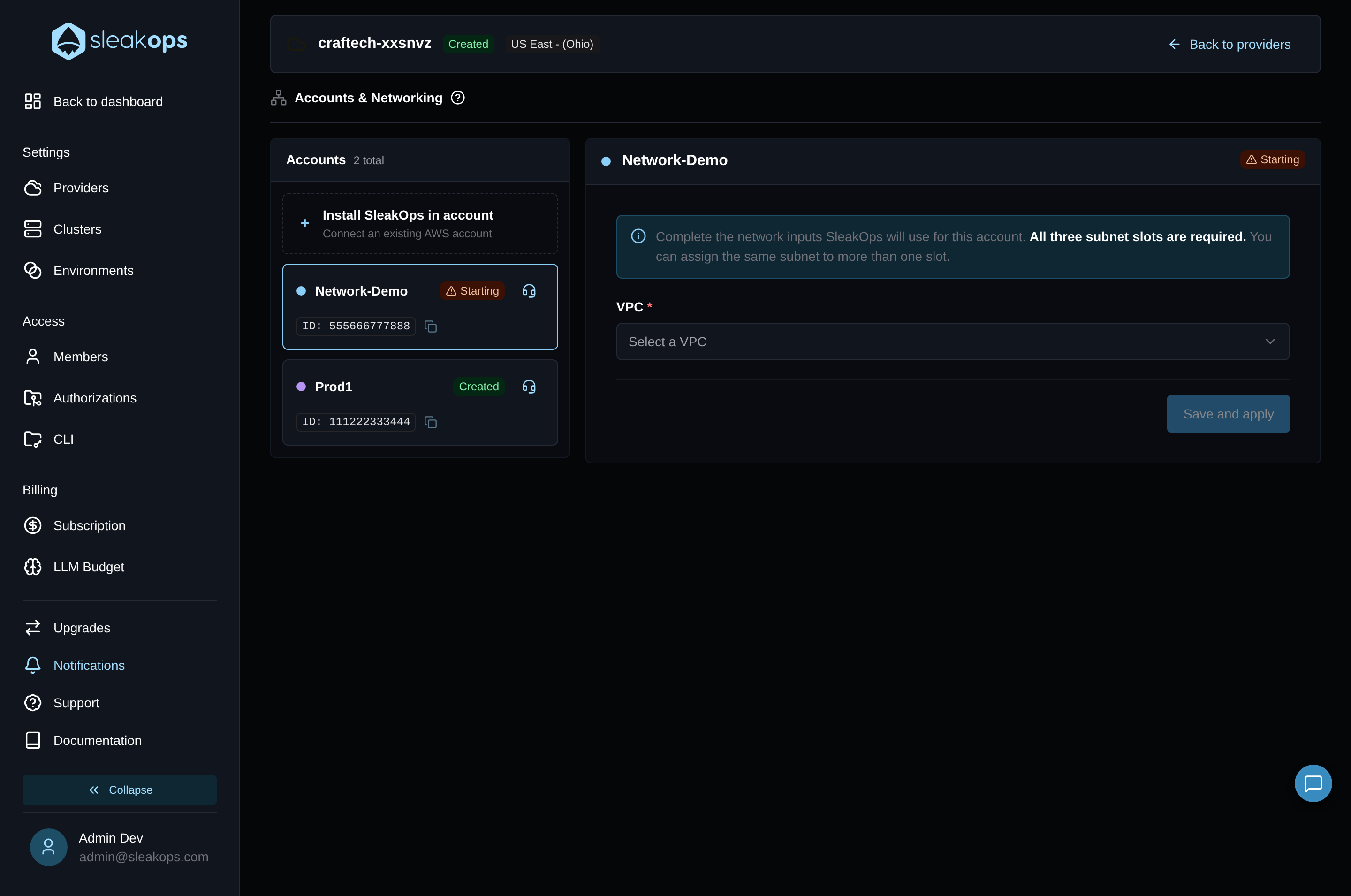
Task: Click the Admin Dev user avatar
Action: [49, 847]
